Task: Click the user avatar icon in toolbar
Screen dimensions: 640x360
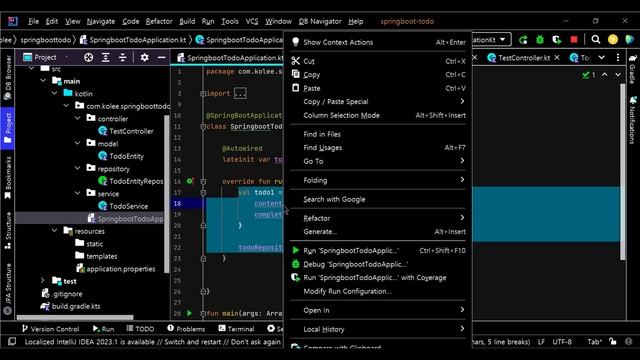Action: [x=613, y=40]
